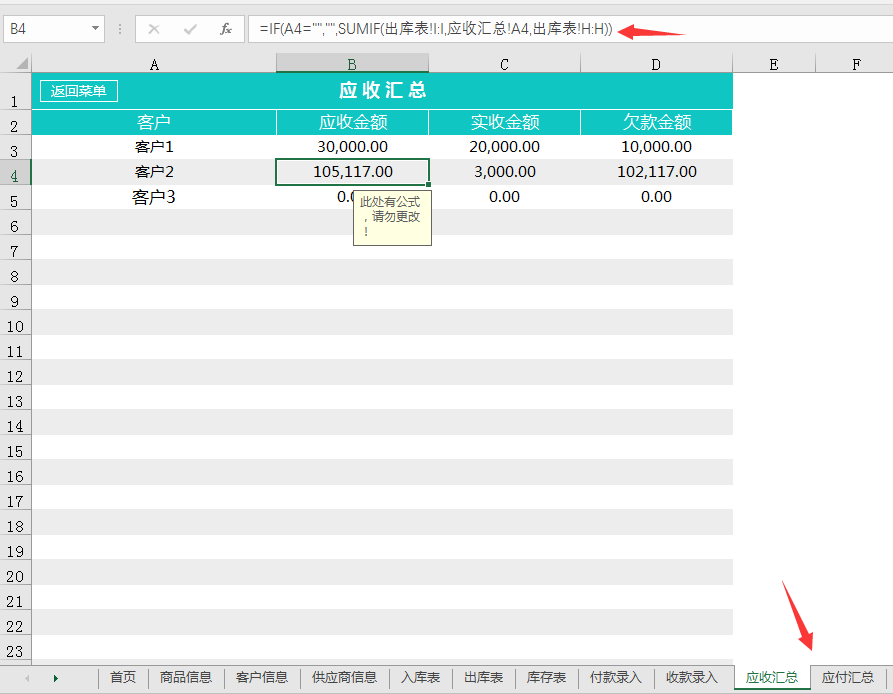The height and width of the screenshot is (694, 893).
Task: Select column A header
Action: point(154,64)
